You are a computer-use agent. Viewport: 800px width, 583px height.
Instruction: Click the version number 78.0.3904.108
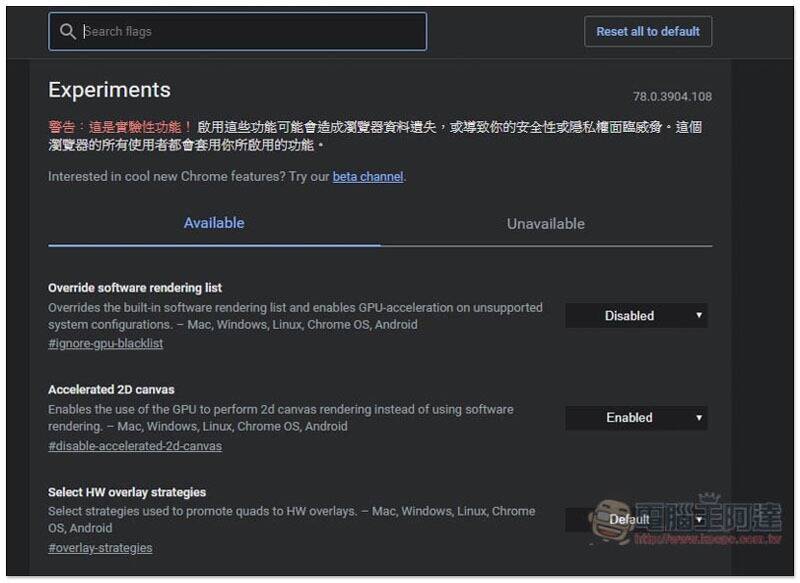[x=672, y=96]
